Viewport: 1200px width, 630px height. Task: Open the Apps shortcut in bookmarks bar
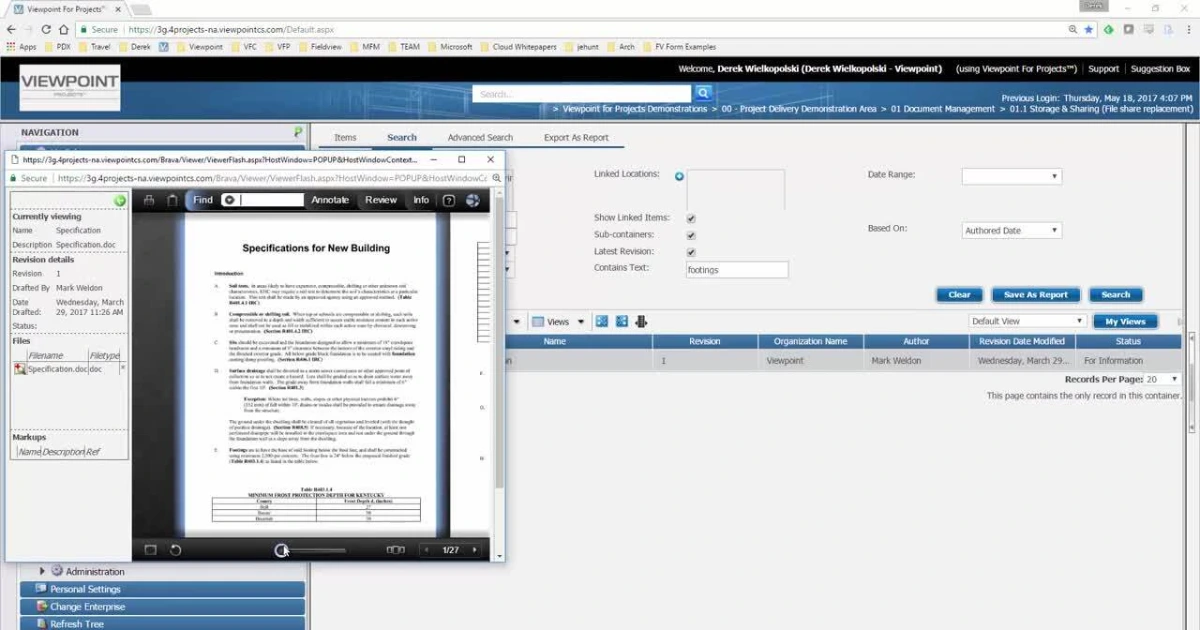pyautogui.click(x=21, y=46)
